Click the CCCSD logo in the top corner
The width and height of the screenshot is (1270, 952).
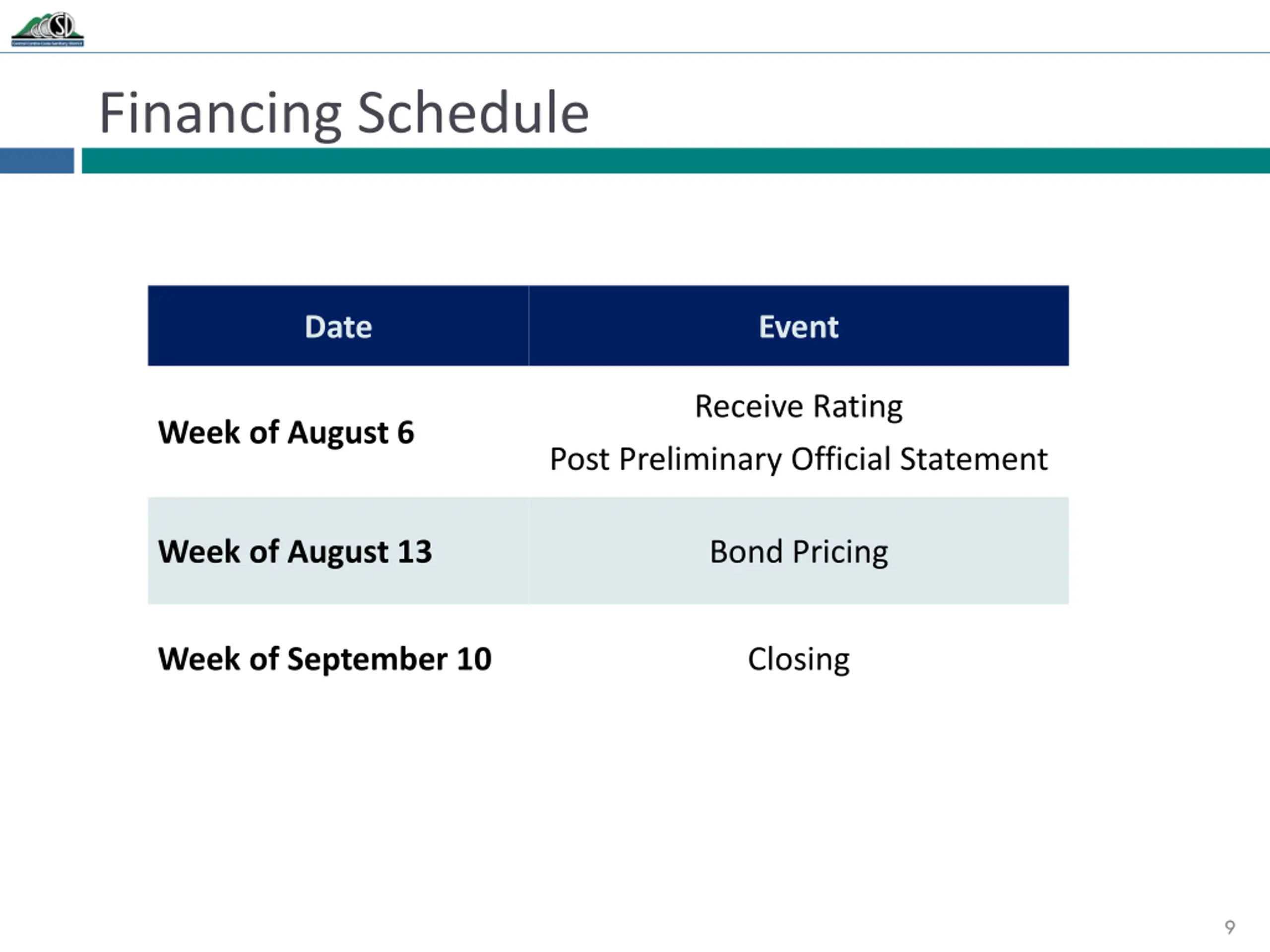point(48,29)
